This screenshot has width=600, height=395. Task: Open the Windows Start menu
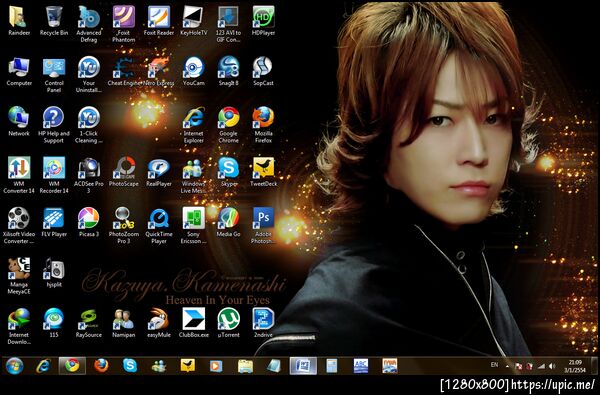(x=14, y=366)
